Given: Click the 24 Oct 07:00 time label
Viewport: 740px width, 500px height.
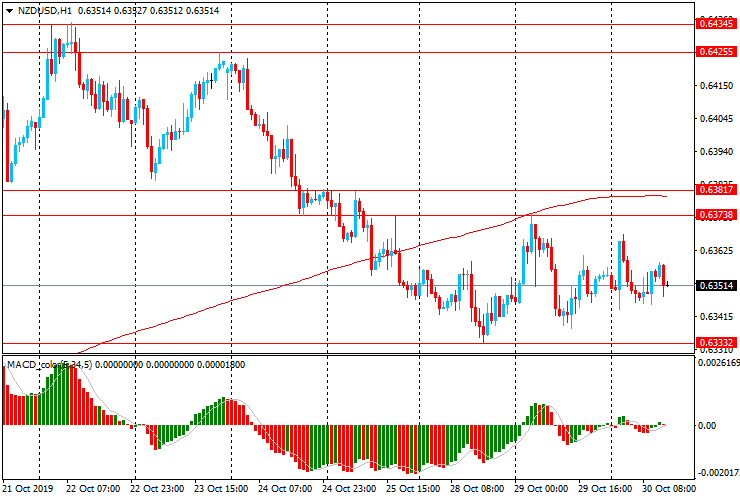Looking at the screenshot, I should pos(286,488).
